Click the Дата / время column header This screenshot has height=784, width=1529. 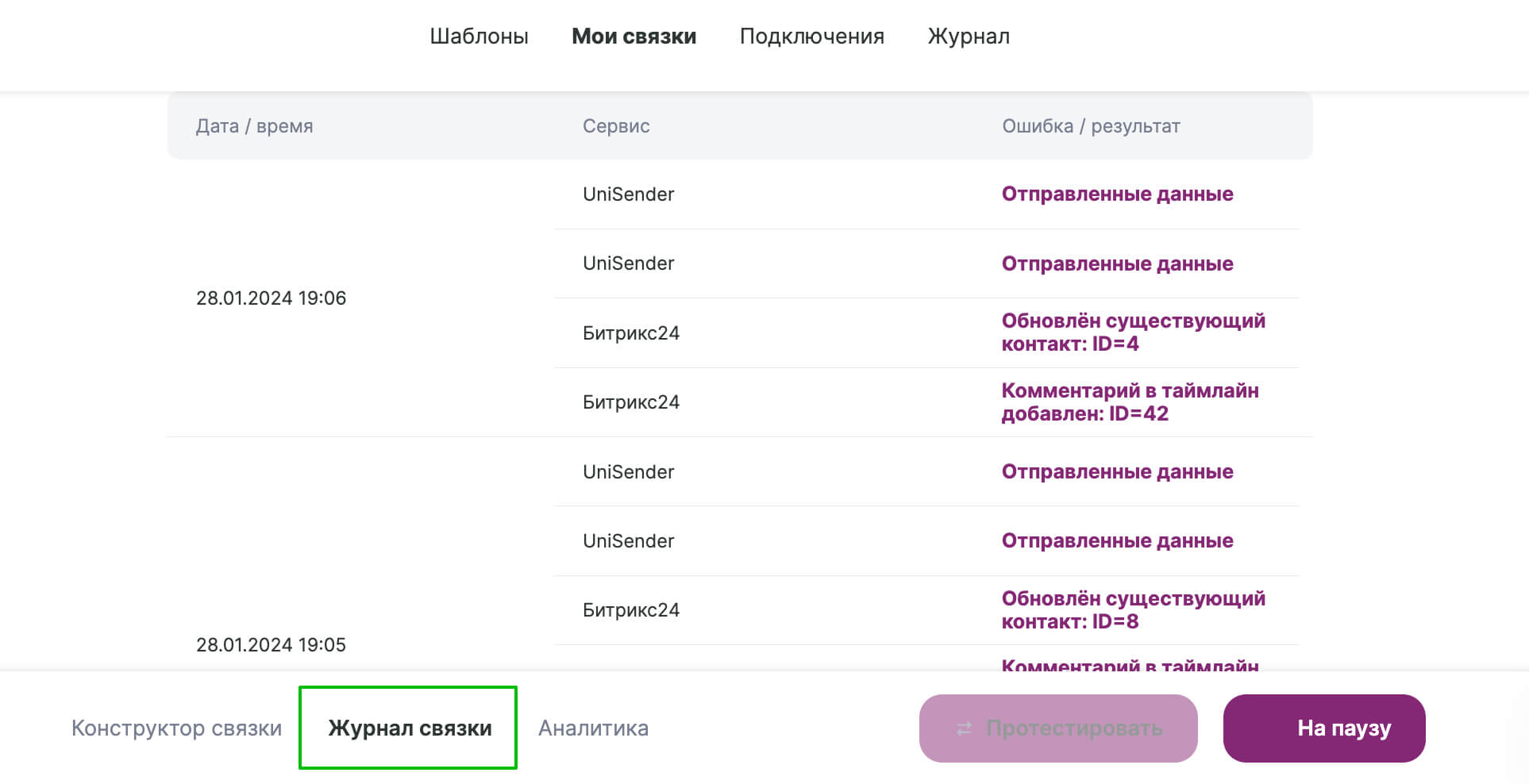pos(254,126)
